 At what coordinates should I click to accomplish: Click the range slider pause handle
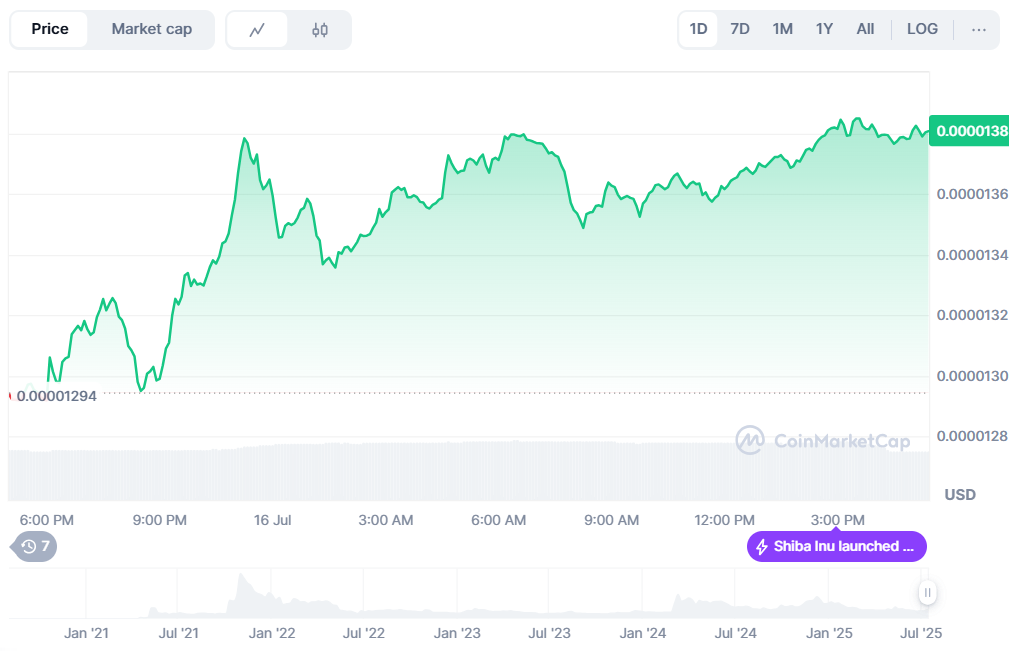tap(928, 593)
